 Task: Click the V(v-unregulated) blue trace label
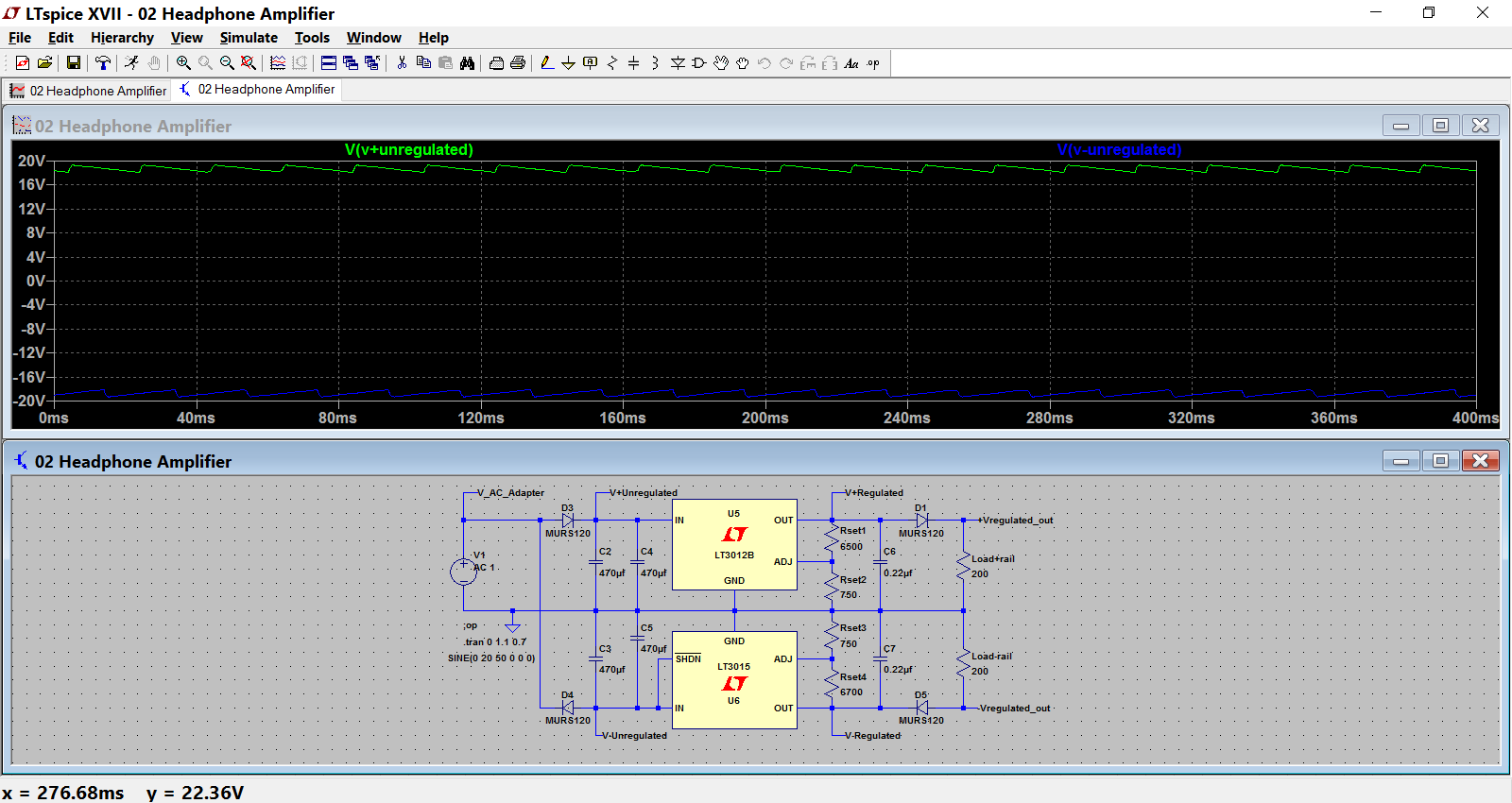point(1119,149)
